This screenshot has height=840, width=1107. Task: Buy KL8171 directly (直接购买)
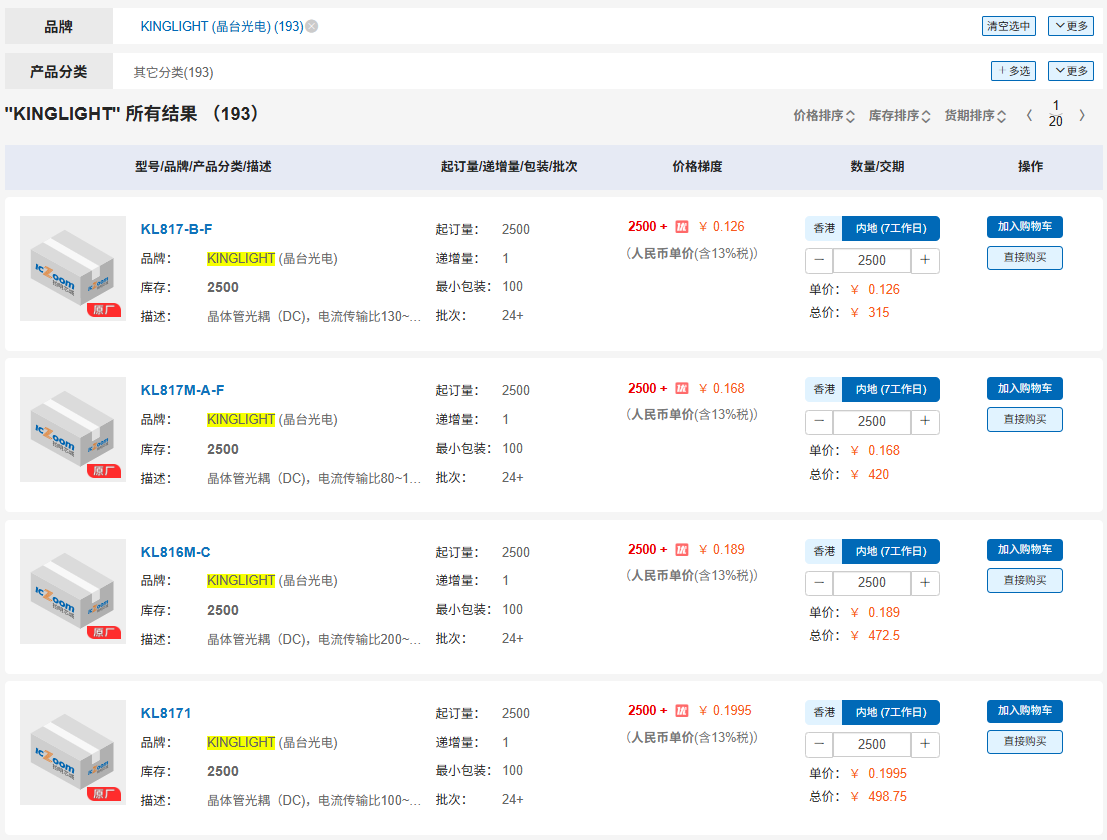[x=1024, y=741]
